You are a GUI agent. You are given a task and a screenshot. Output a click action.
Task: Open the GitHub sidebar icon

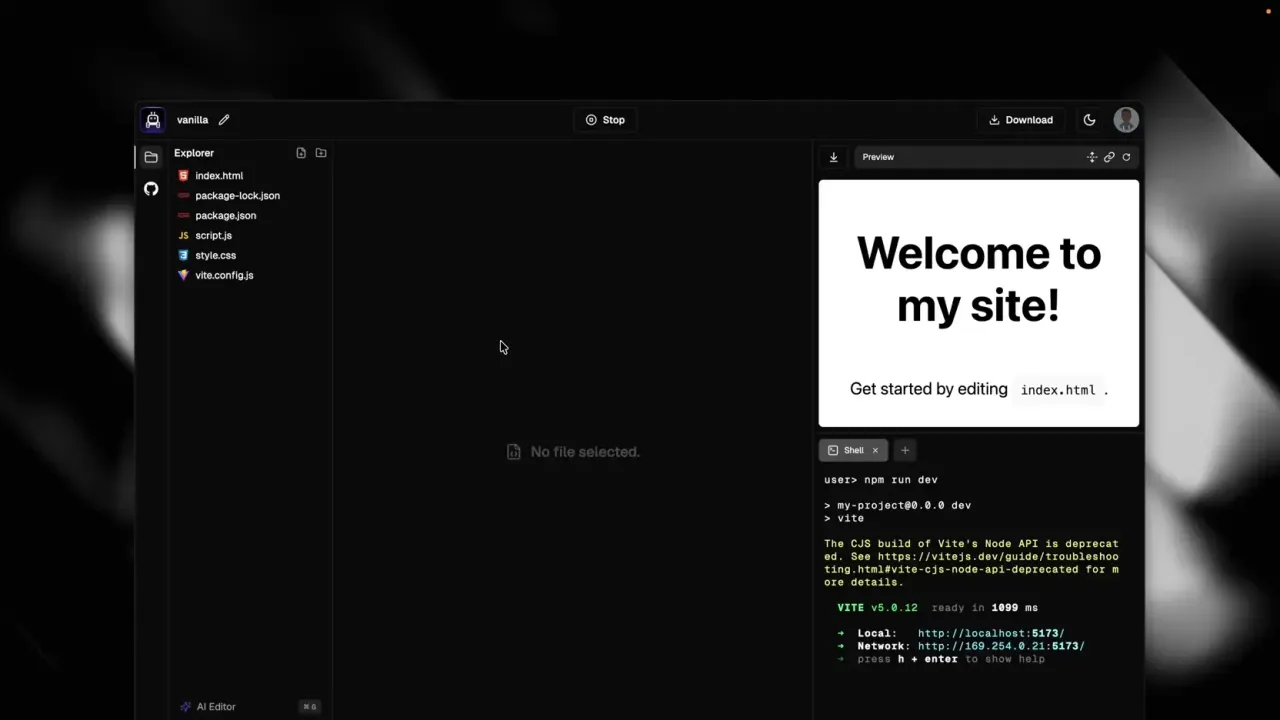point(151,189)
